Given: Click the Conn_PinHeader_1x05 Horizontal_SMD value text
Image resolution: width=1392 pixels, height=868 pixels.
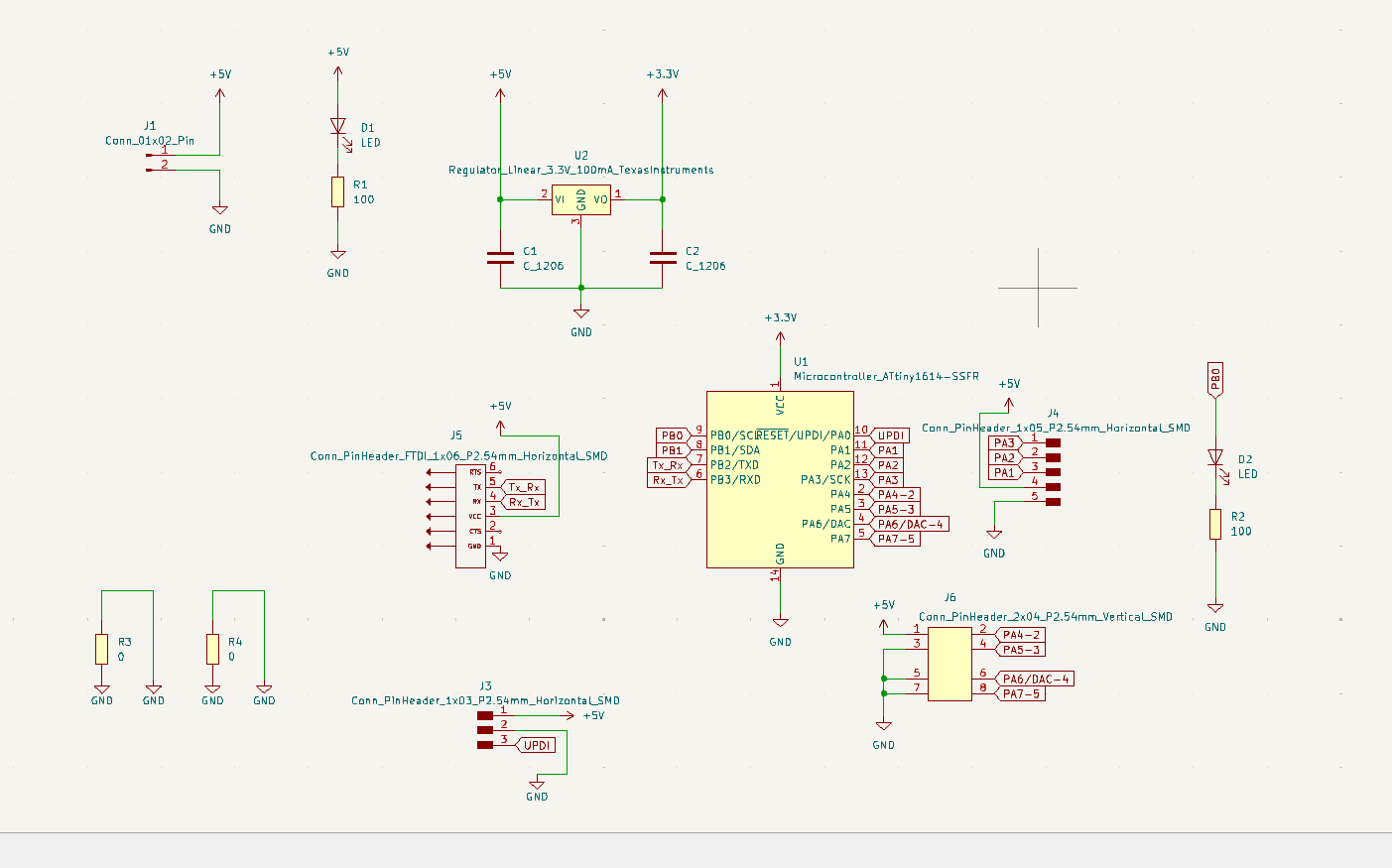Looking at the screenshot, I should [1056, 429].
